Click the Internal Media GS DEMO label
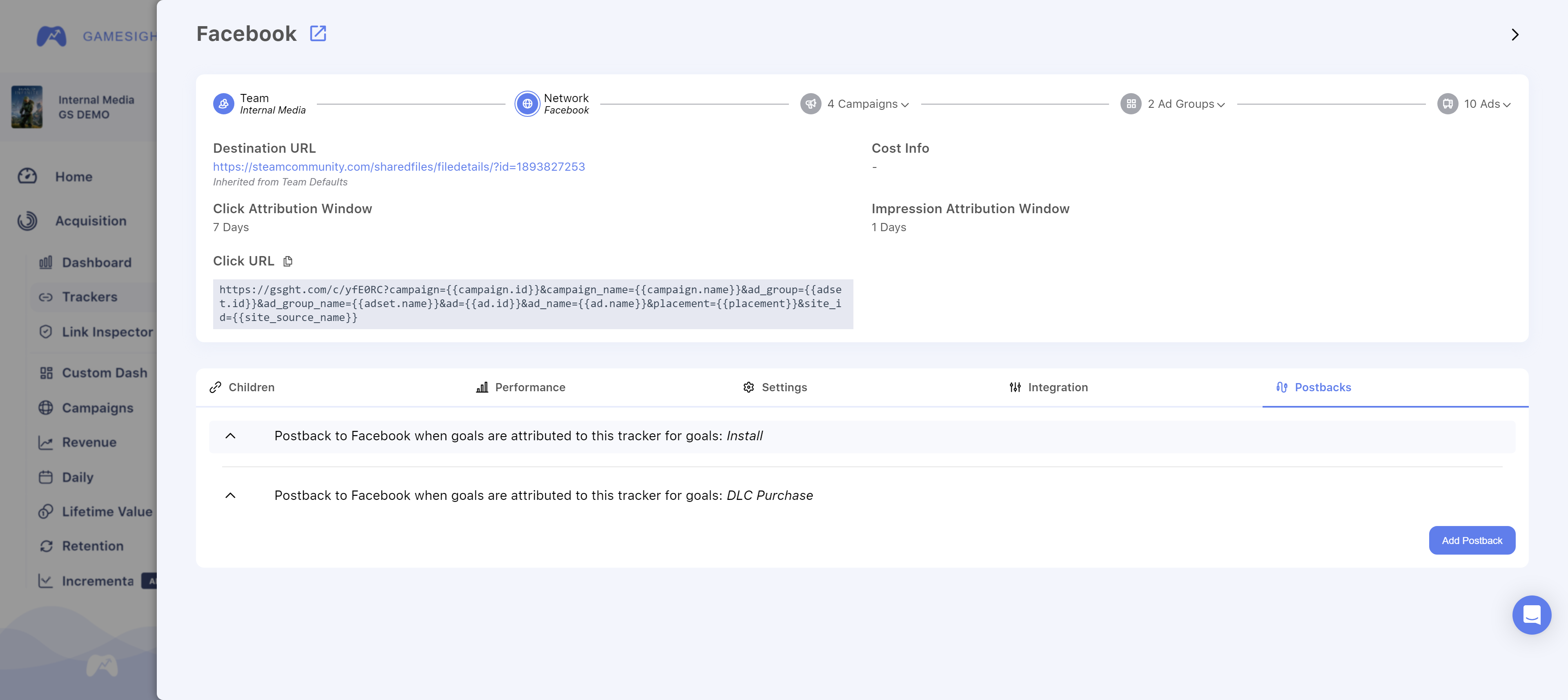The width and height of the screenshot is (1568, 700). coord(96,107)
